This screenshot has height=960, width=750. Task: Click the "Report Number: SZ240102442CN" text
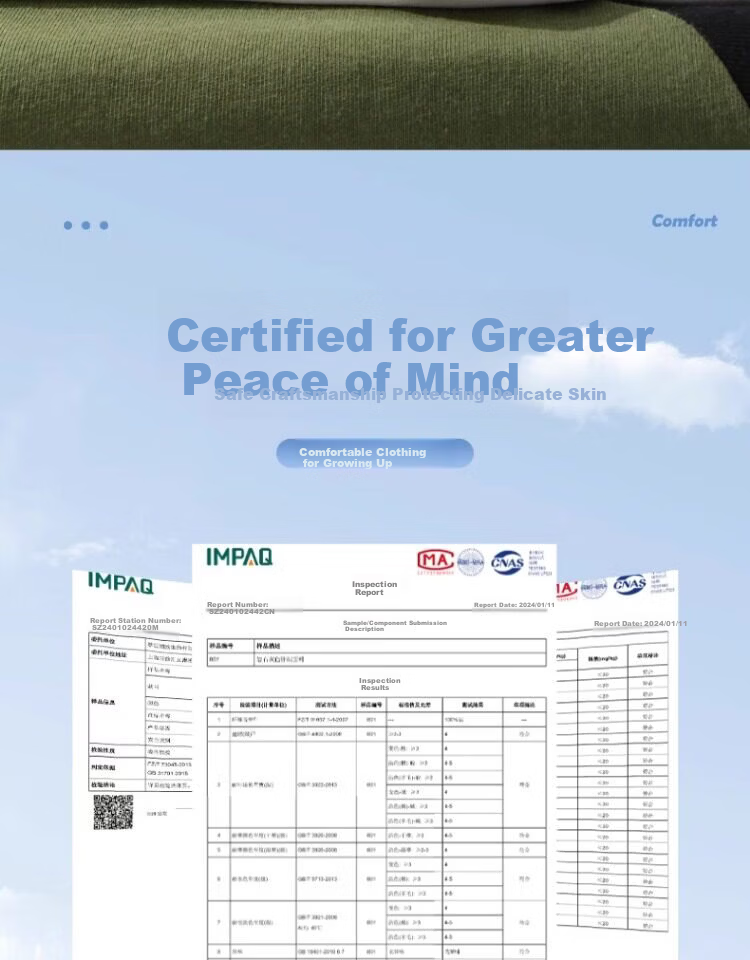241,608
